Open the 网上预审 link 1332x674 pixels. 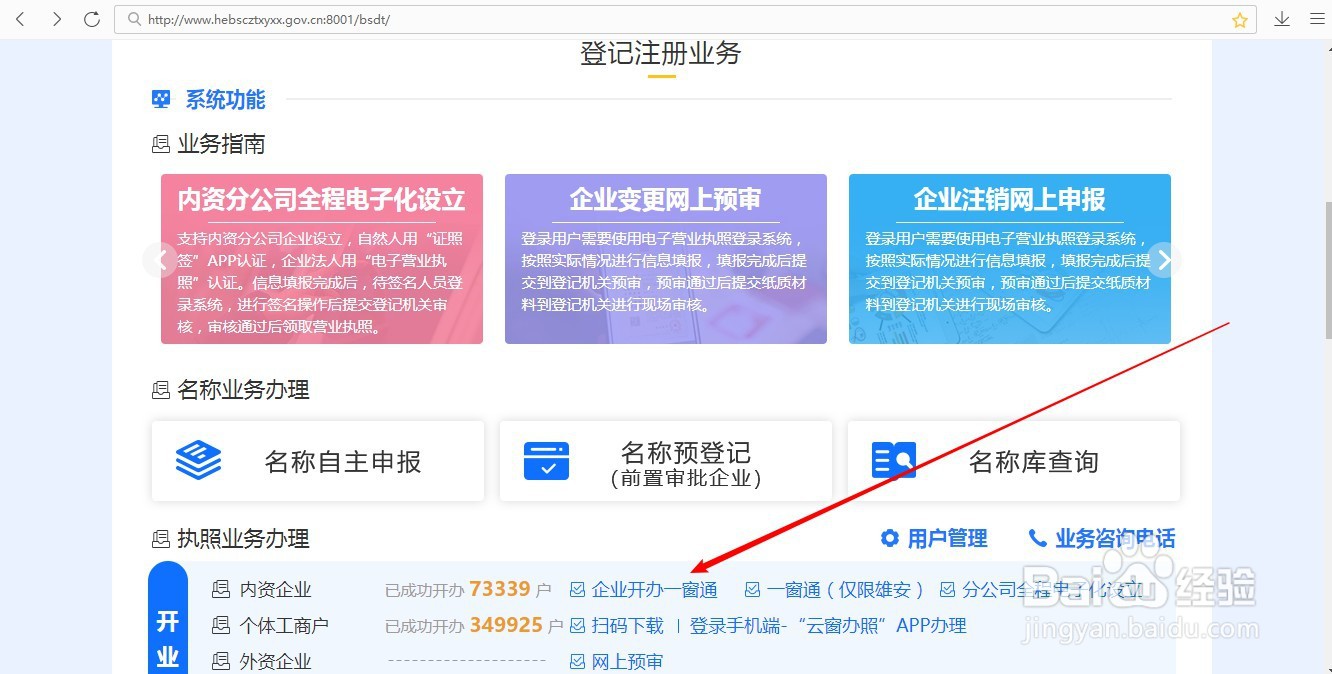pyautogui.click(x=627, y=660)
